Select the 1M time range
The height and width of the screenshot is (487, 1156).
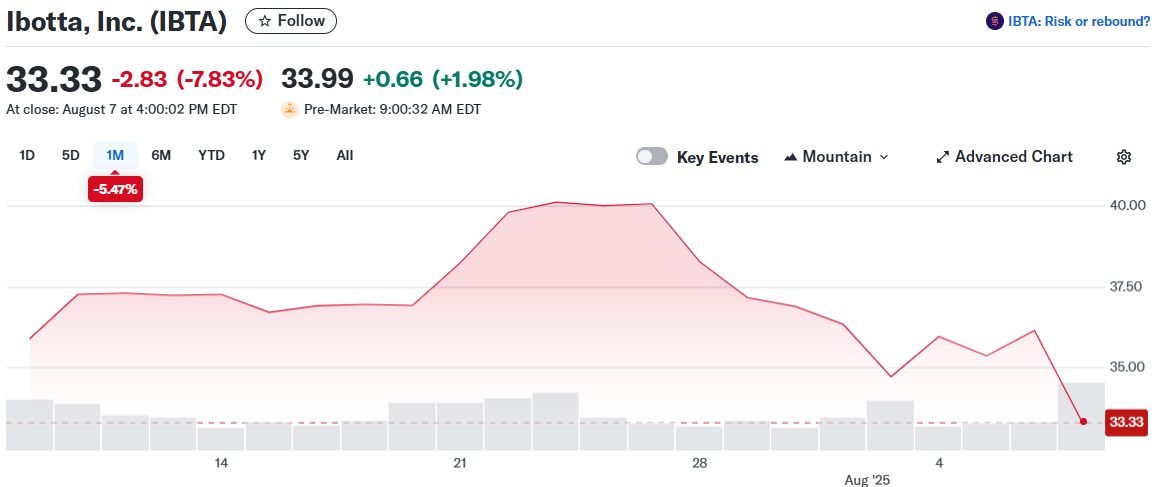click(x=115, y=155)
